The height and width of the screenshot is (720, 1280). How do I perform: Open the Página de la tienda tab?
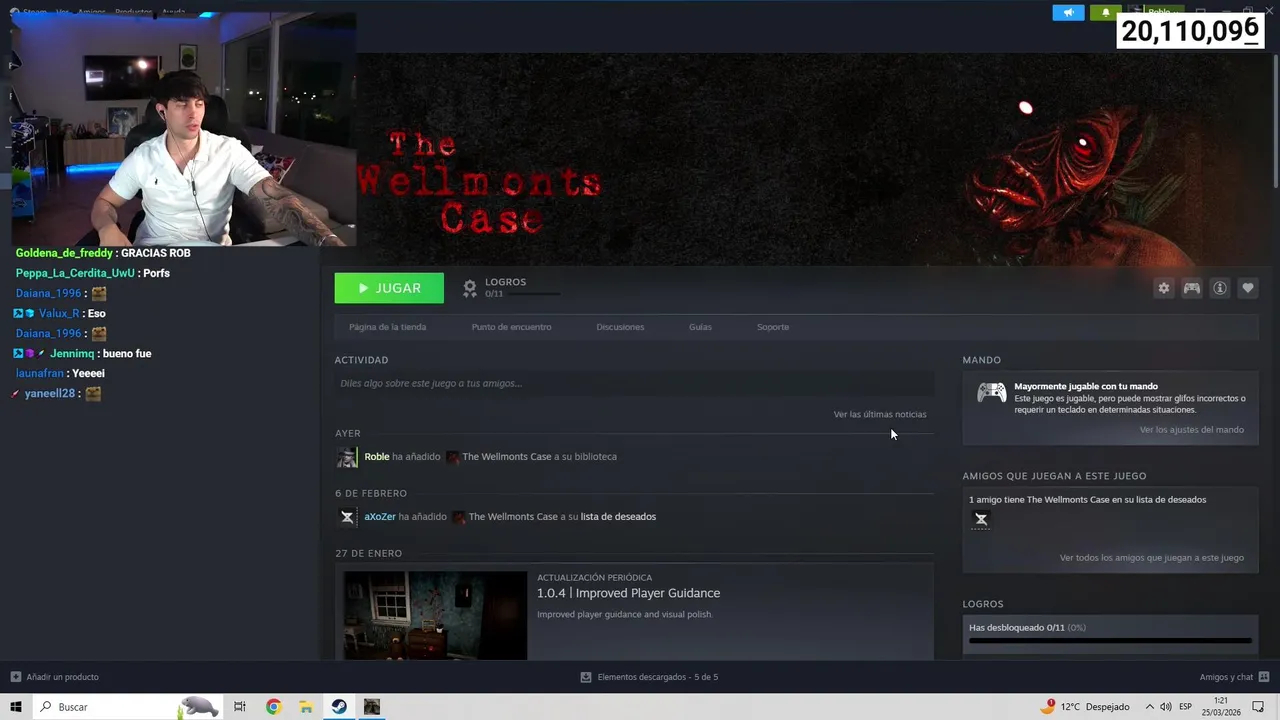click(x=387, y=327)
